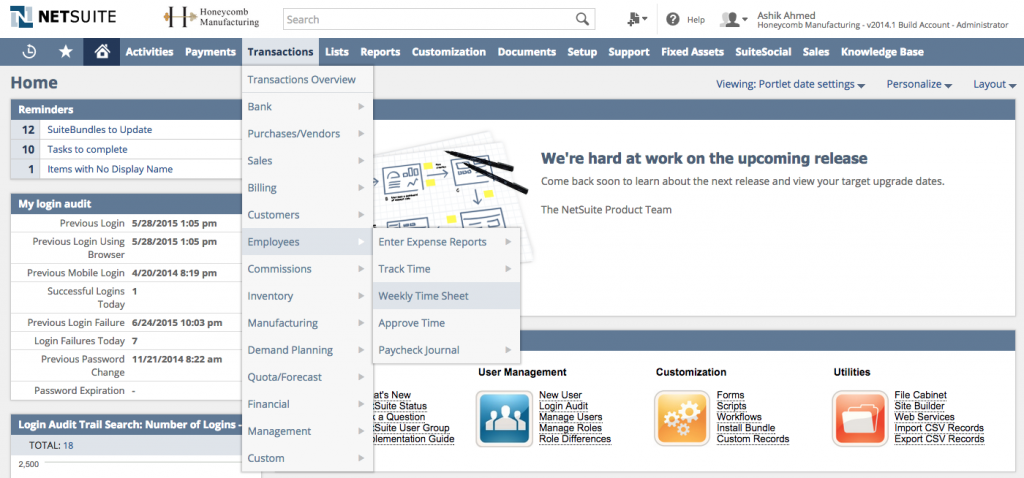The height and width of the screenshot is (478, 1024).
Task: Go to the Home house icon
Action: 102,52
